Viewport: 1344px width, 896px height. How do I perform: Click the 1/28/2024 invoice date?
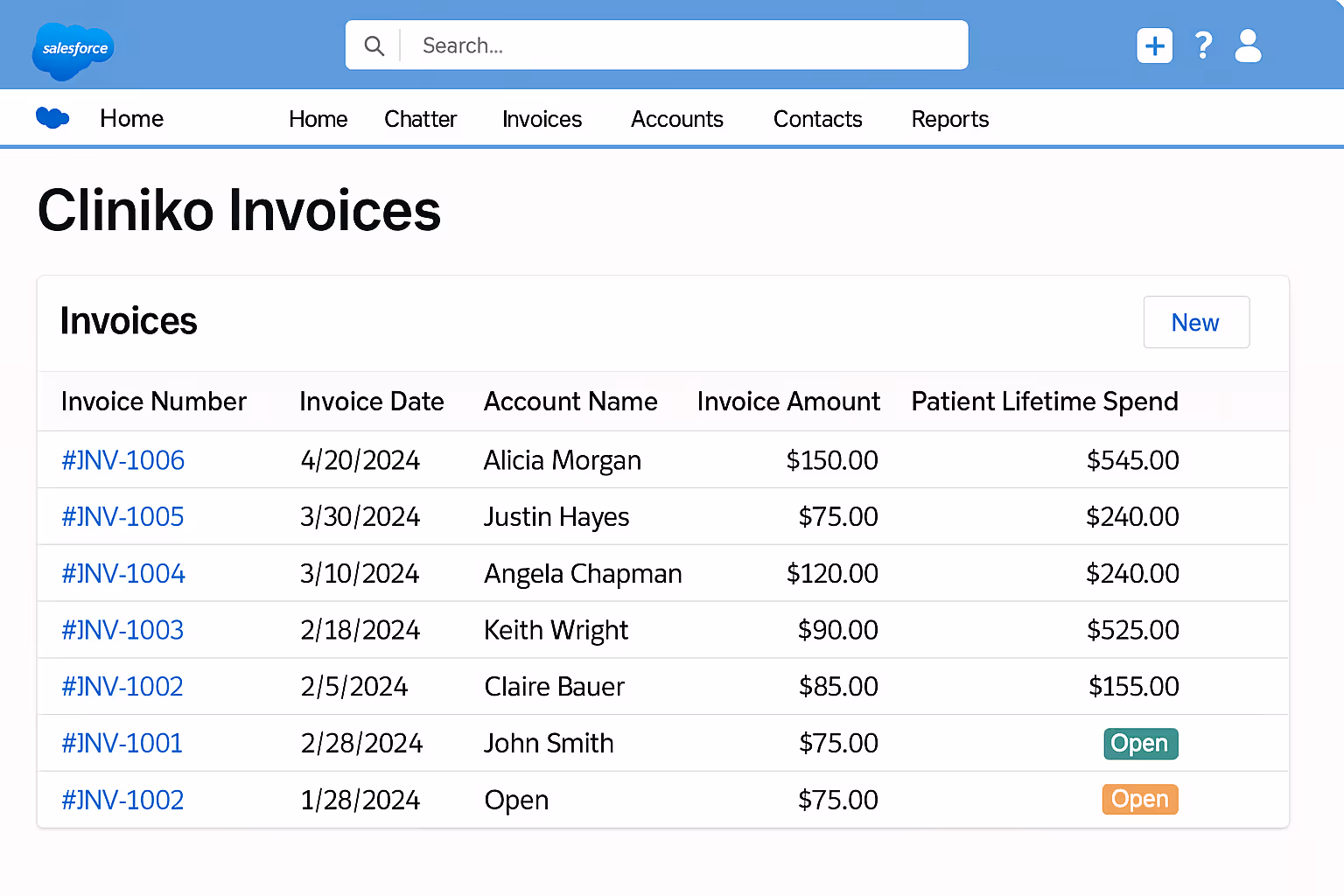pos(360,800)
